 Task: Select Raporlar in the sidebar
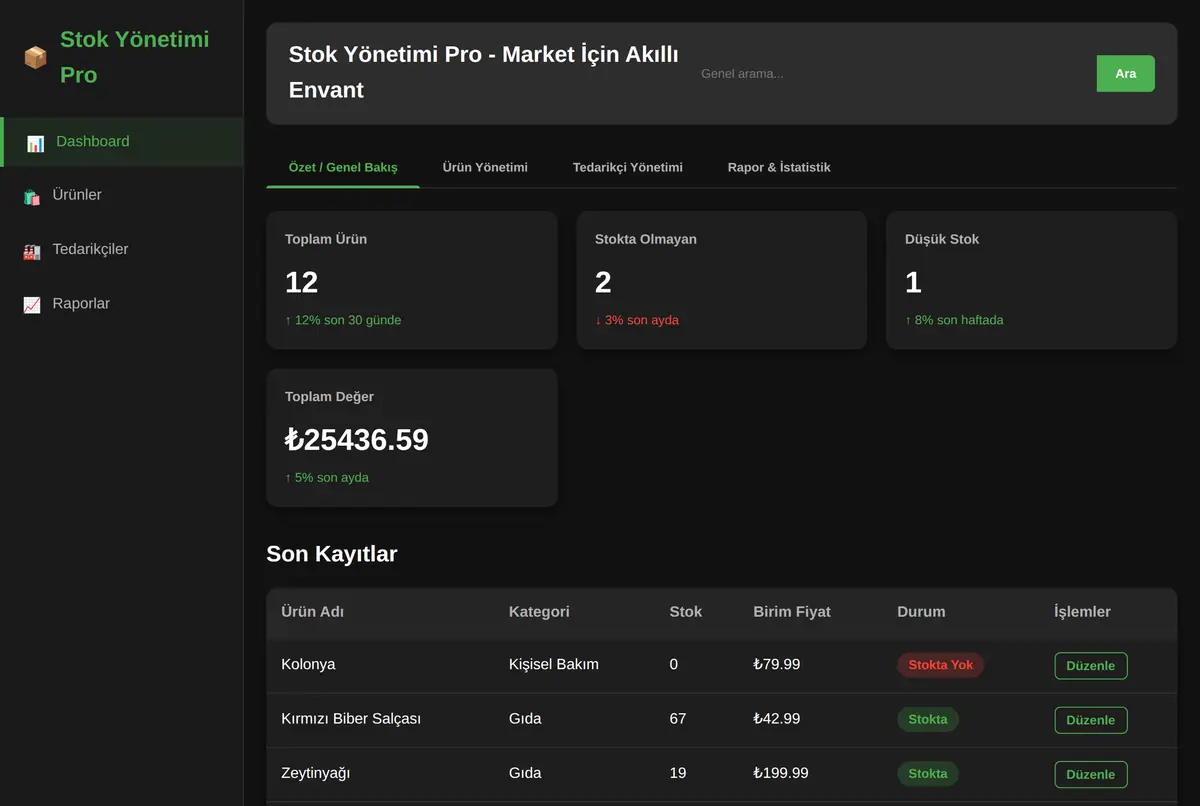point(122,303)
